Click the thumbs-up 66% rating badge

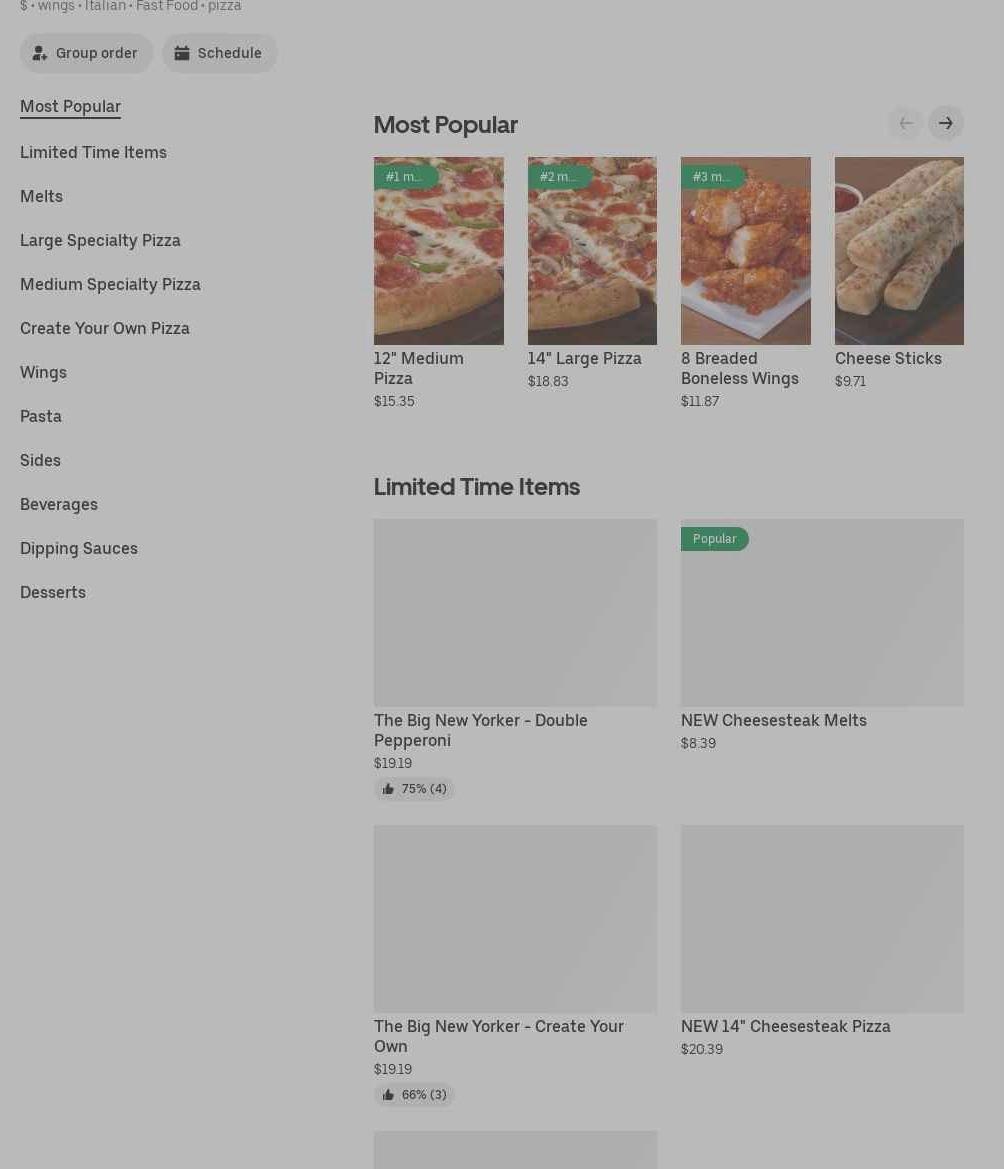pos(414,1095)
